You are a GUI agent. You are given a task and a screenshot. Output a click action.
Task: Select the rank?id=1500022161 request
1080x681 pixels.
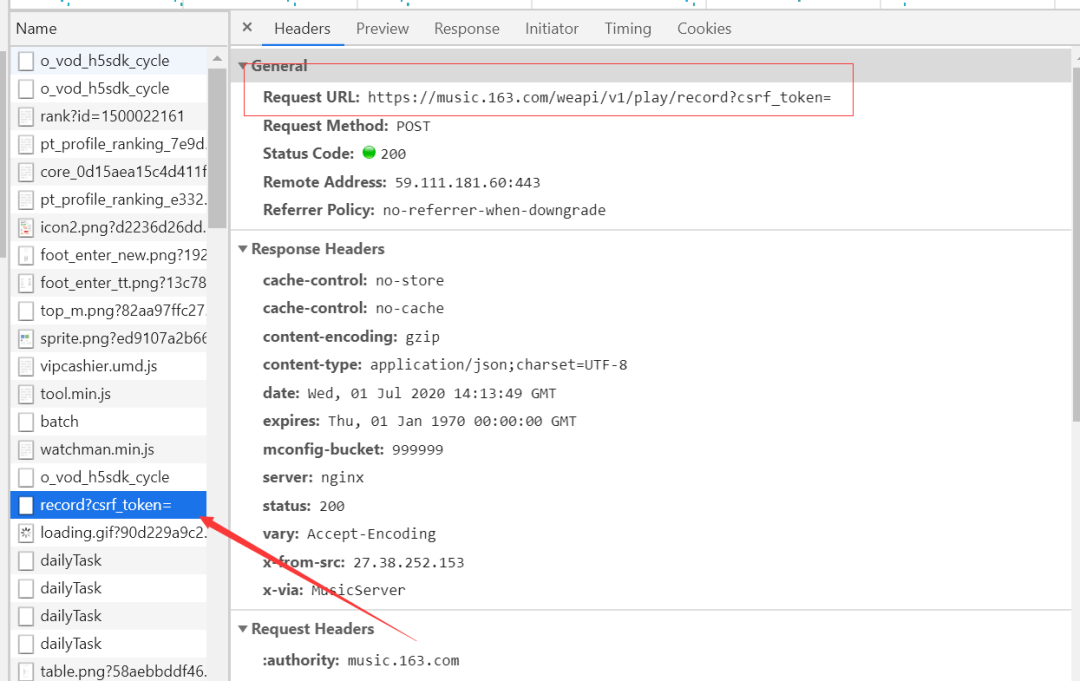coord(109,116)
